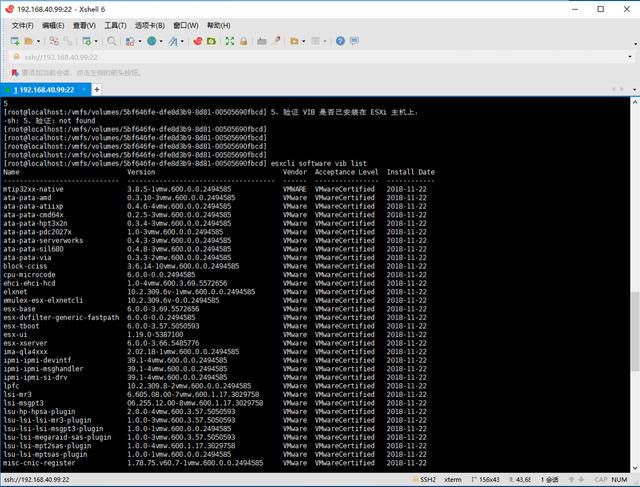Viewport: 640px width, 487px height.
Task: Open the address bar history dropdown
Action: click(x=630, y=57)
